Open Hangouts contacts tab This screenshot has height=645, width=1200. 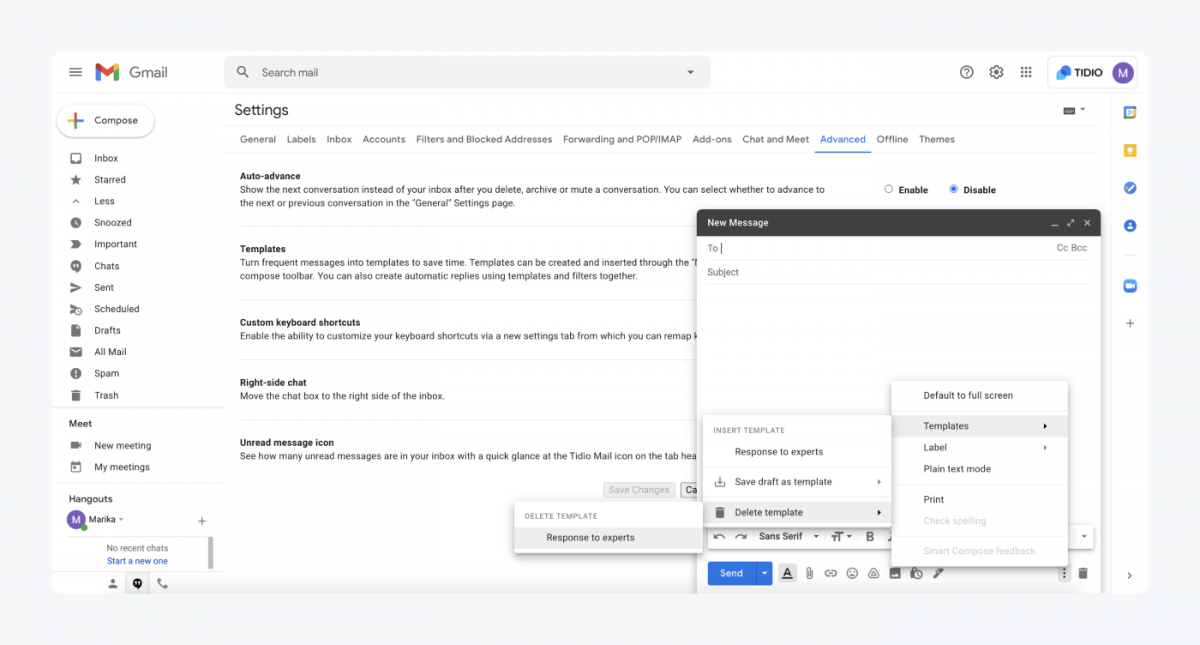[x=113, y=584]
